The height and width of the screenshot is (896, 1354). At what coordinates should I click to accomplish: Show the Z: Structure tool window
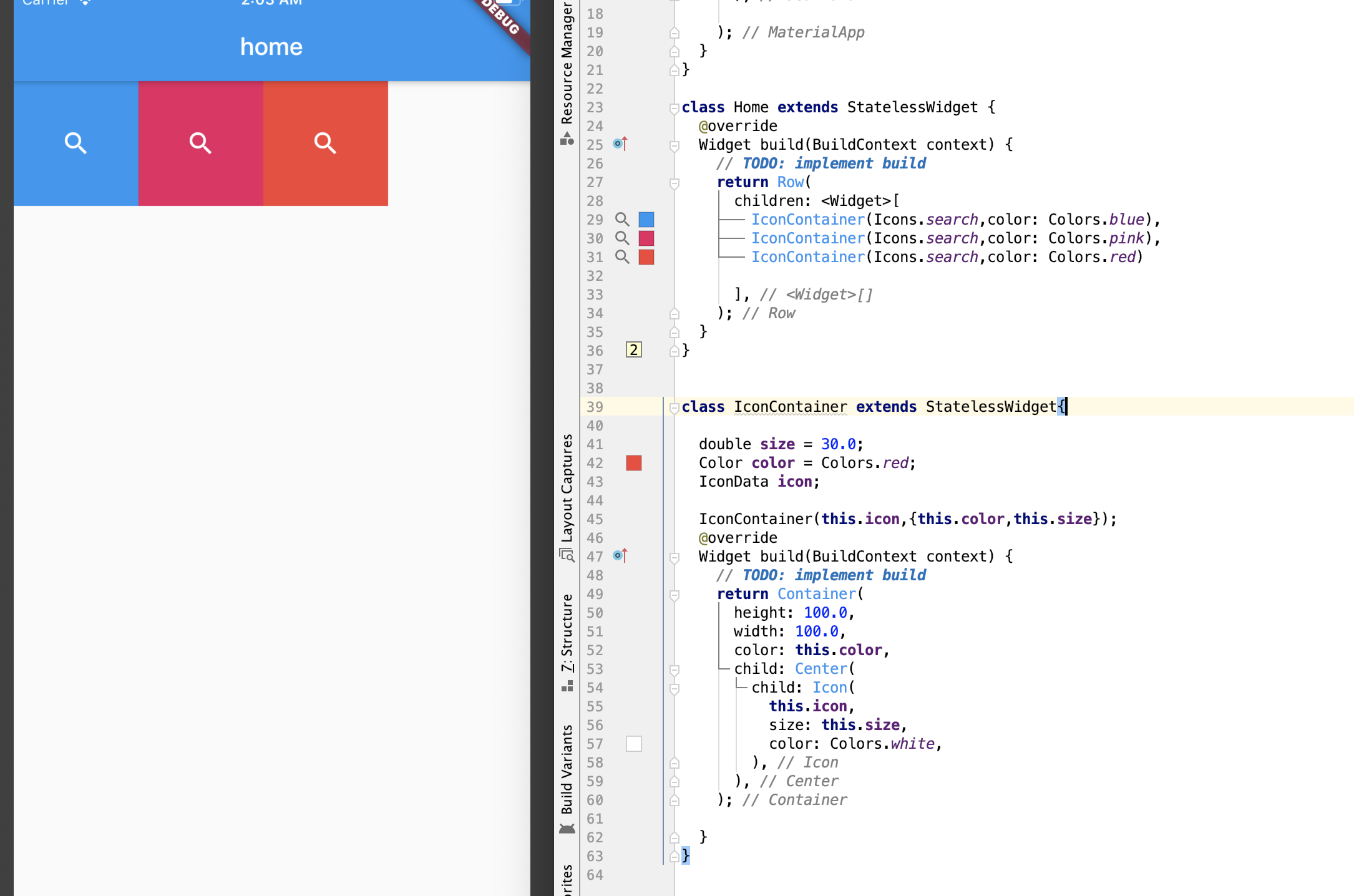pos(567,633)
